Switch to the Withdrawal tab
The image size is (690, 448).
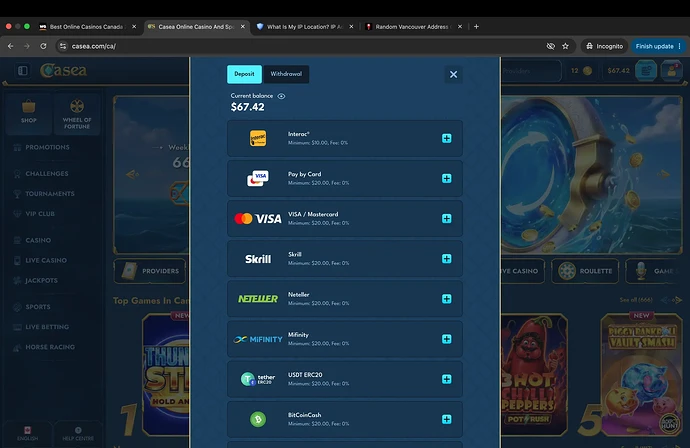(286, 74)
